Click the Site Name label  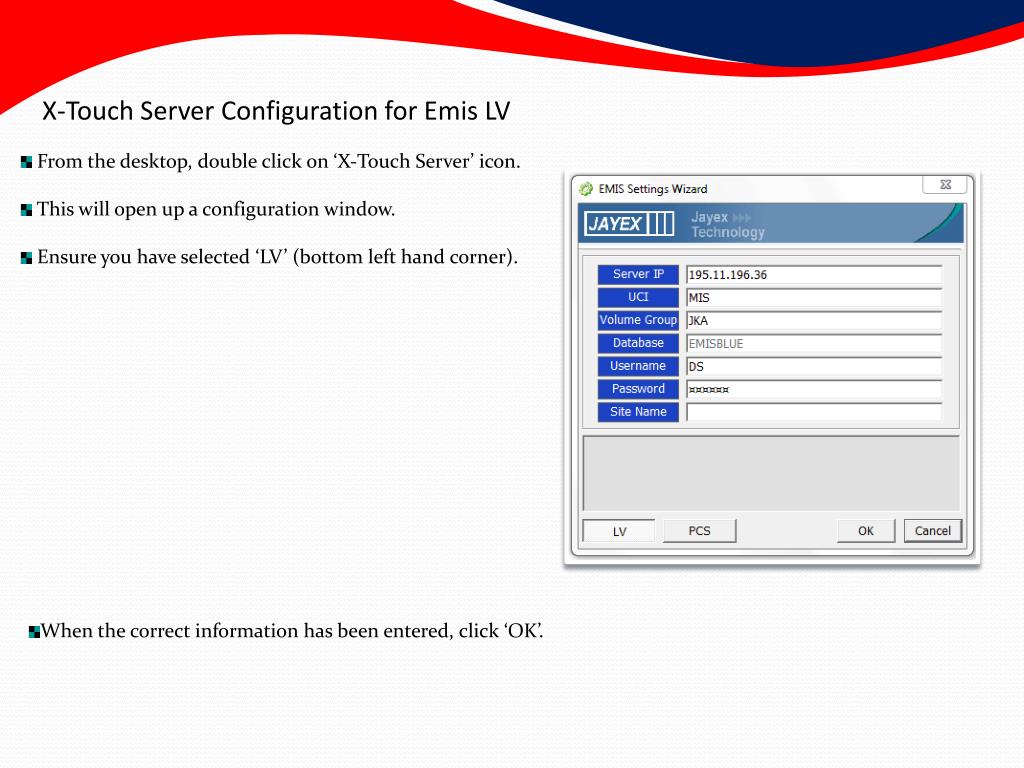click(638, 411)
